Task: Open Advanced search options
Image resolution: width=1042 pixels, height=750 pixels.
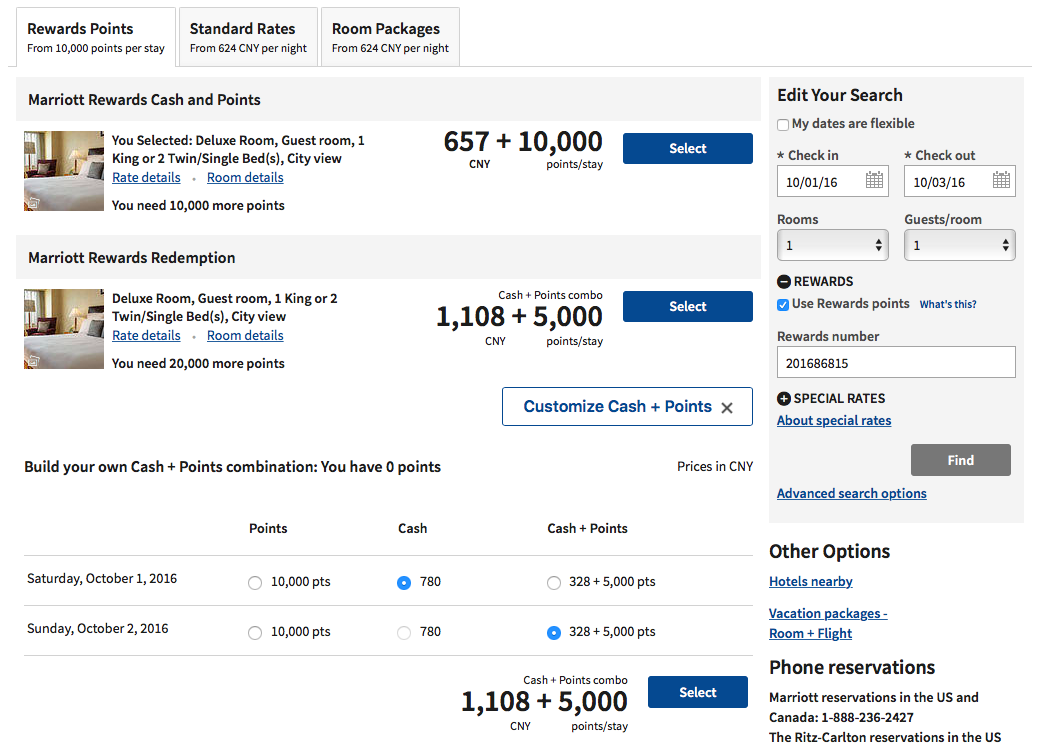Action: click(x=851, y=493)
